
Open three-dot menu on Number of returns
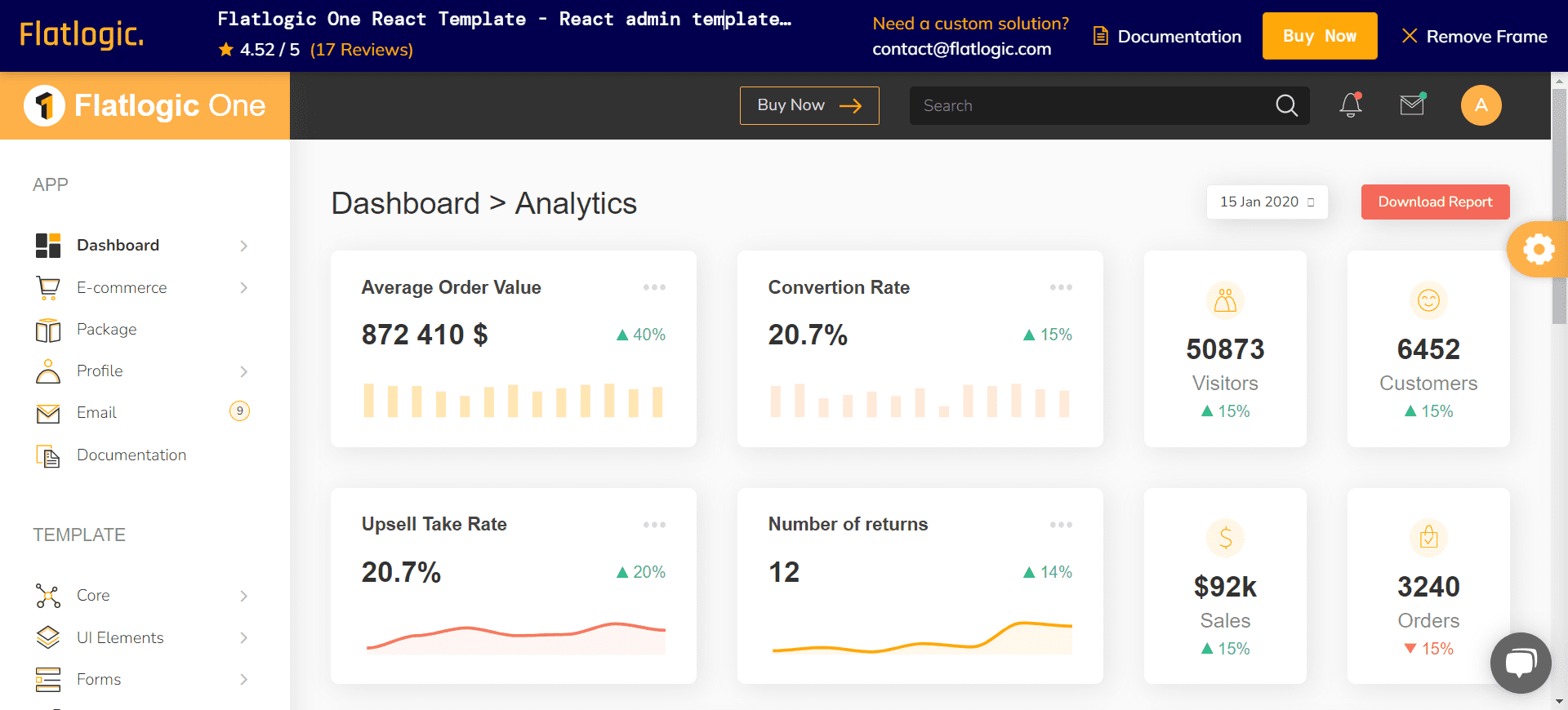pos(1061,525)
